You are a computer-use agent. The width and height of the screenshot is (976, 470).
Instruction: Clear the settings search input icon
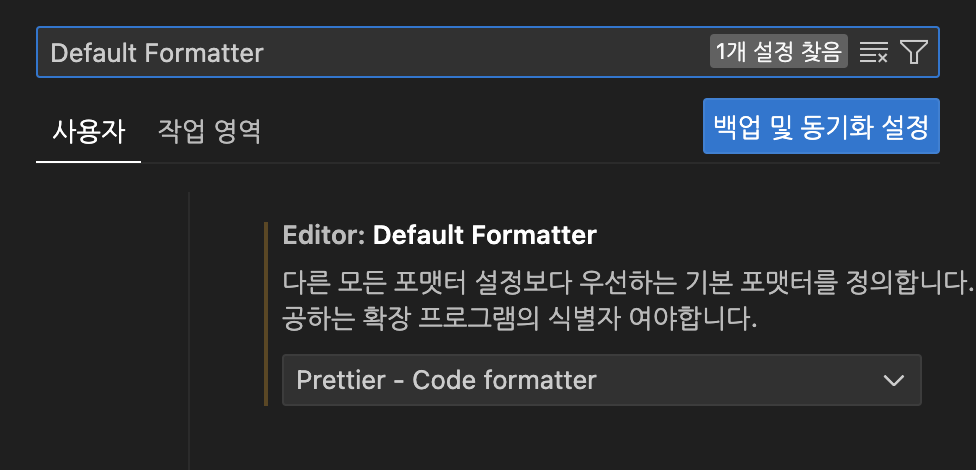click(873, 52)
